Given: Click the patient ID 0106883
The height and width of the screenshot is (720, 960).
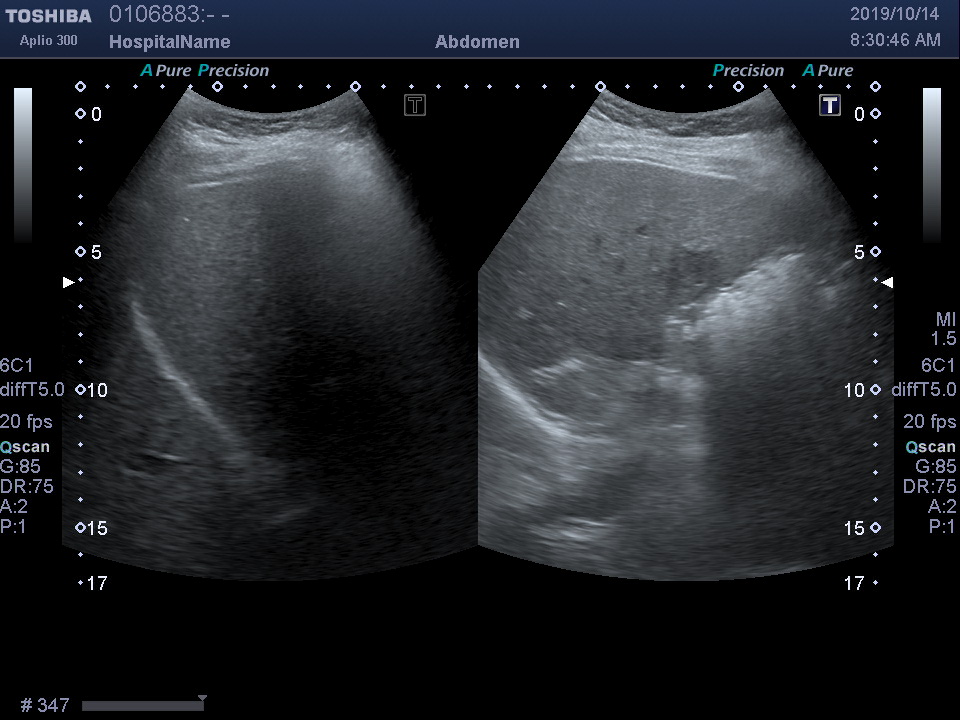Looking at the screenshot, I should pyautogui.click(x=169, y=14).
